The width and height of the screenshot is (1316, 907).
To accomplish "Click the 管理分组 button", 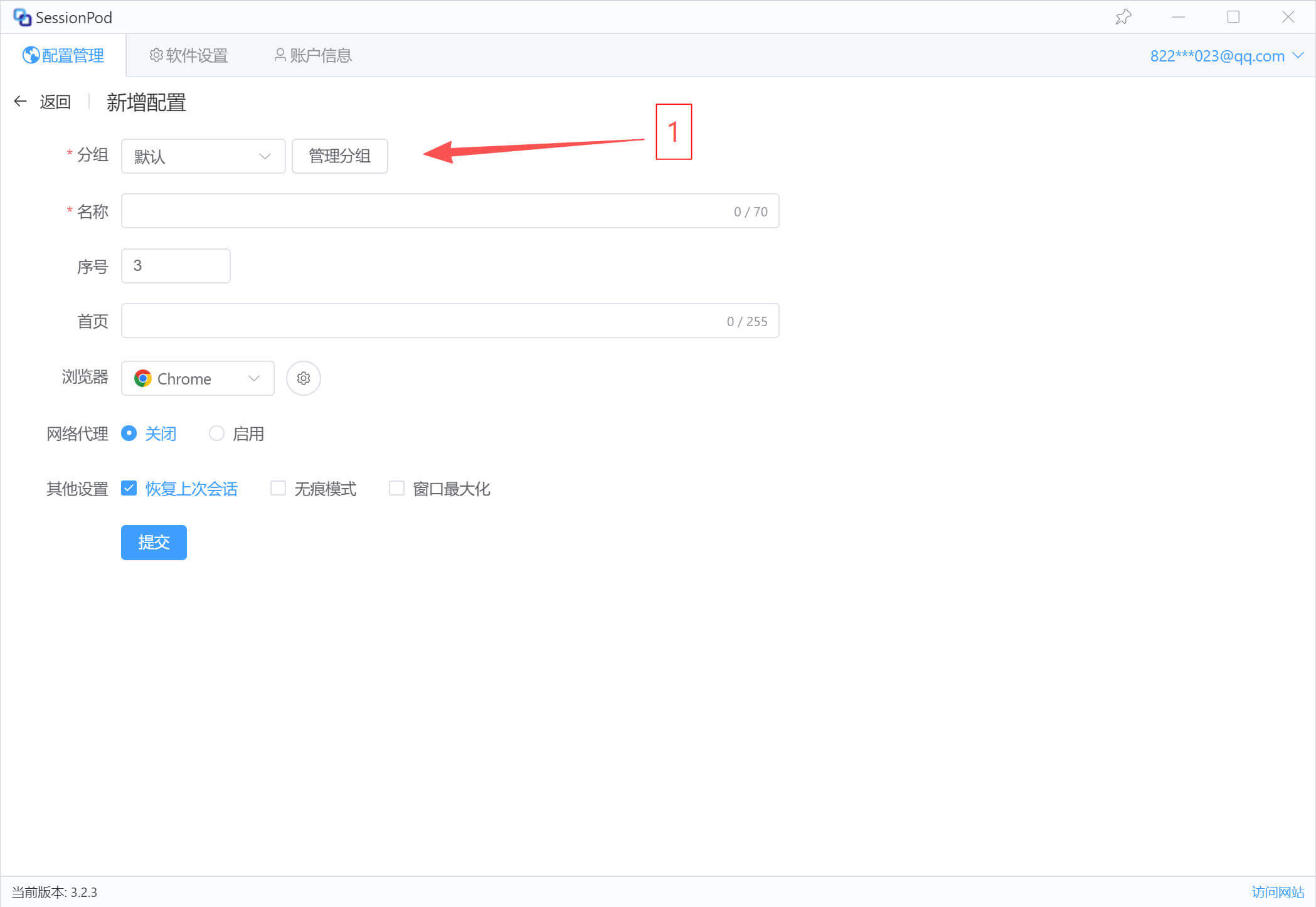I will pyautogui.click(x=339, y=156).
